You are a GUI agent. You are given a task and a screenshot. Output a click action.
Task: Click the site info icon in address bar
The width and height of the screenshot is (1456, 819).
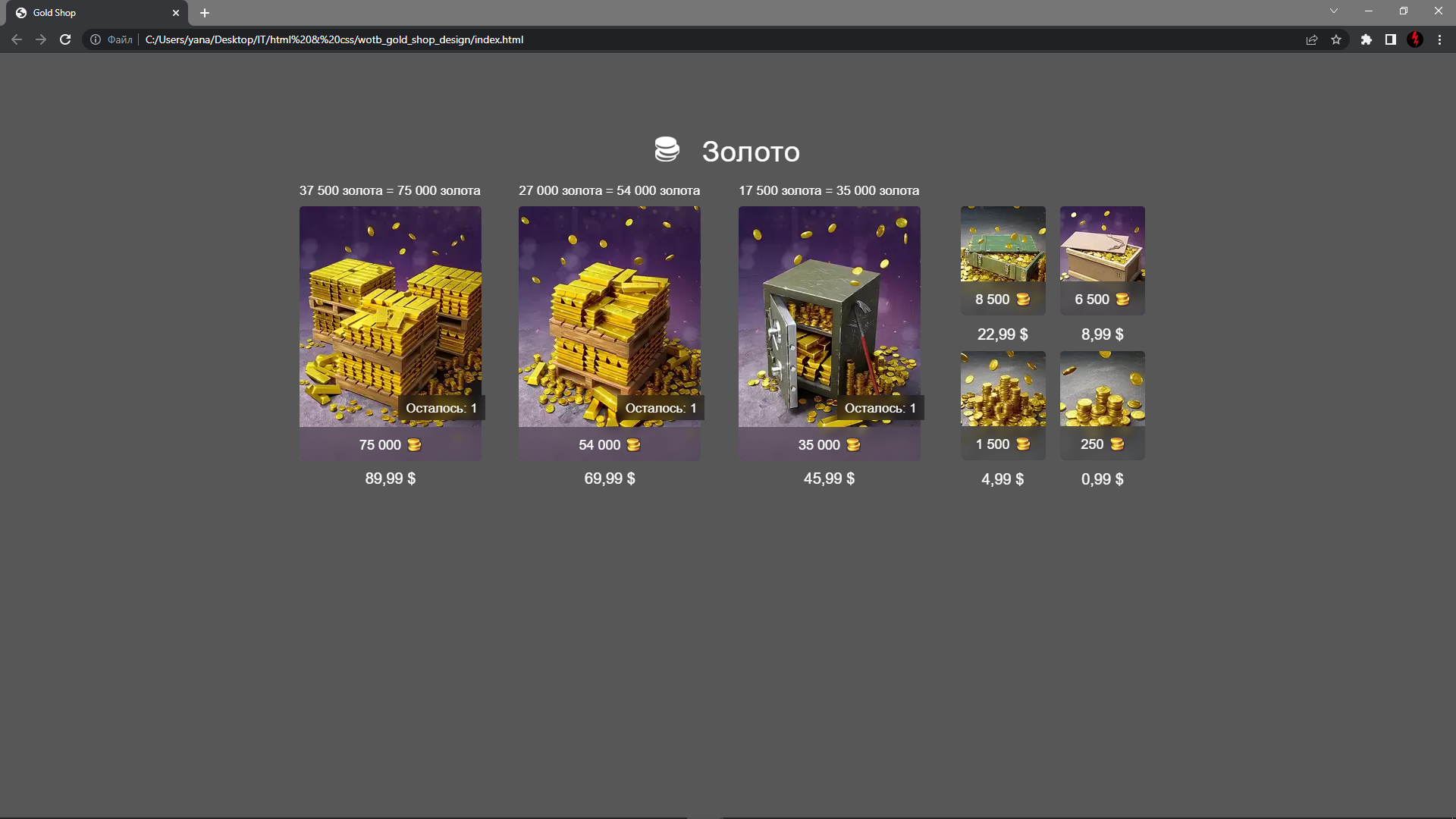pos(96,39)
